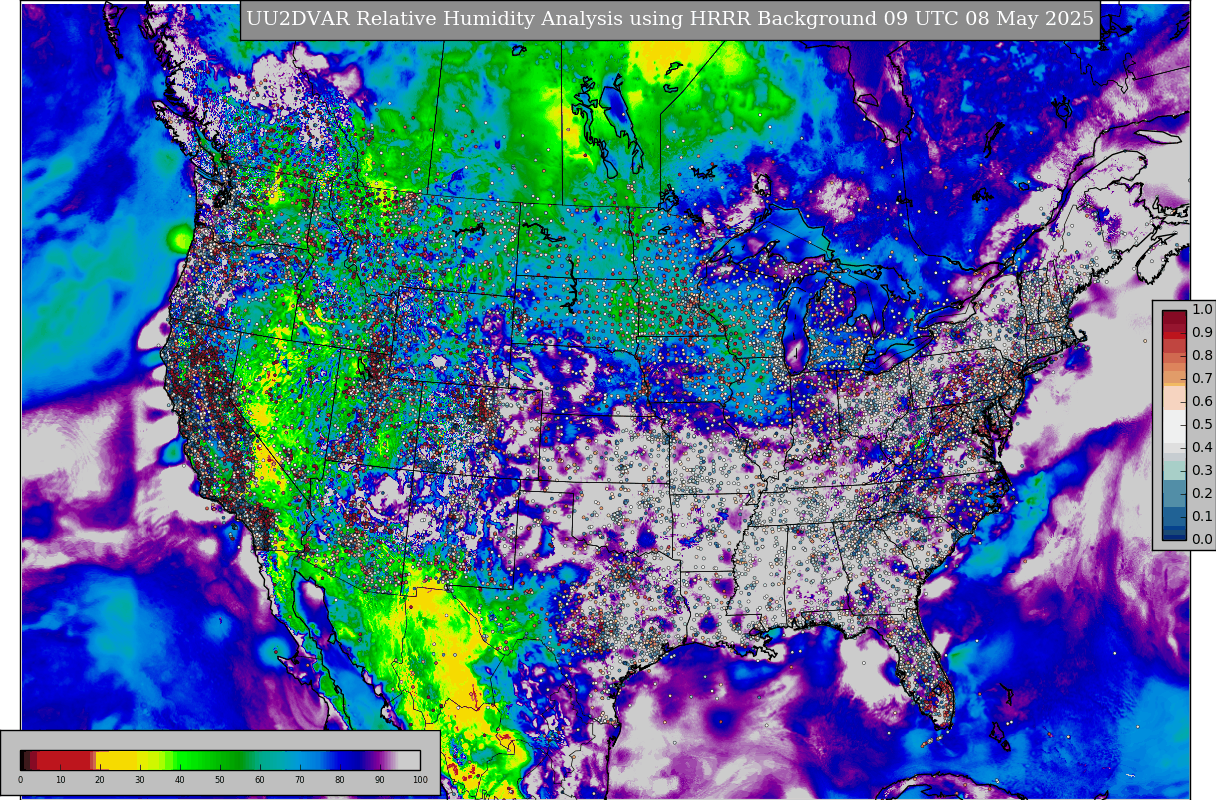Pick the white mid swatch of right colorbar
Viewport: 1216px width, 800px height.
(x=1174, y=425)
